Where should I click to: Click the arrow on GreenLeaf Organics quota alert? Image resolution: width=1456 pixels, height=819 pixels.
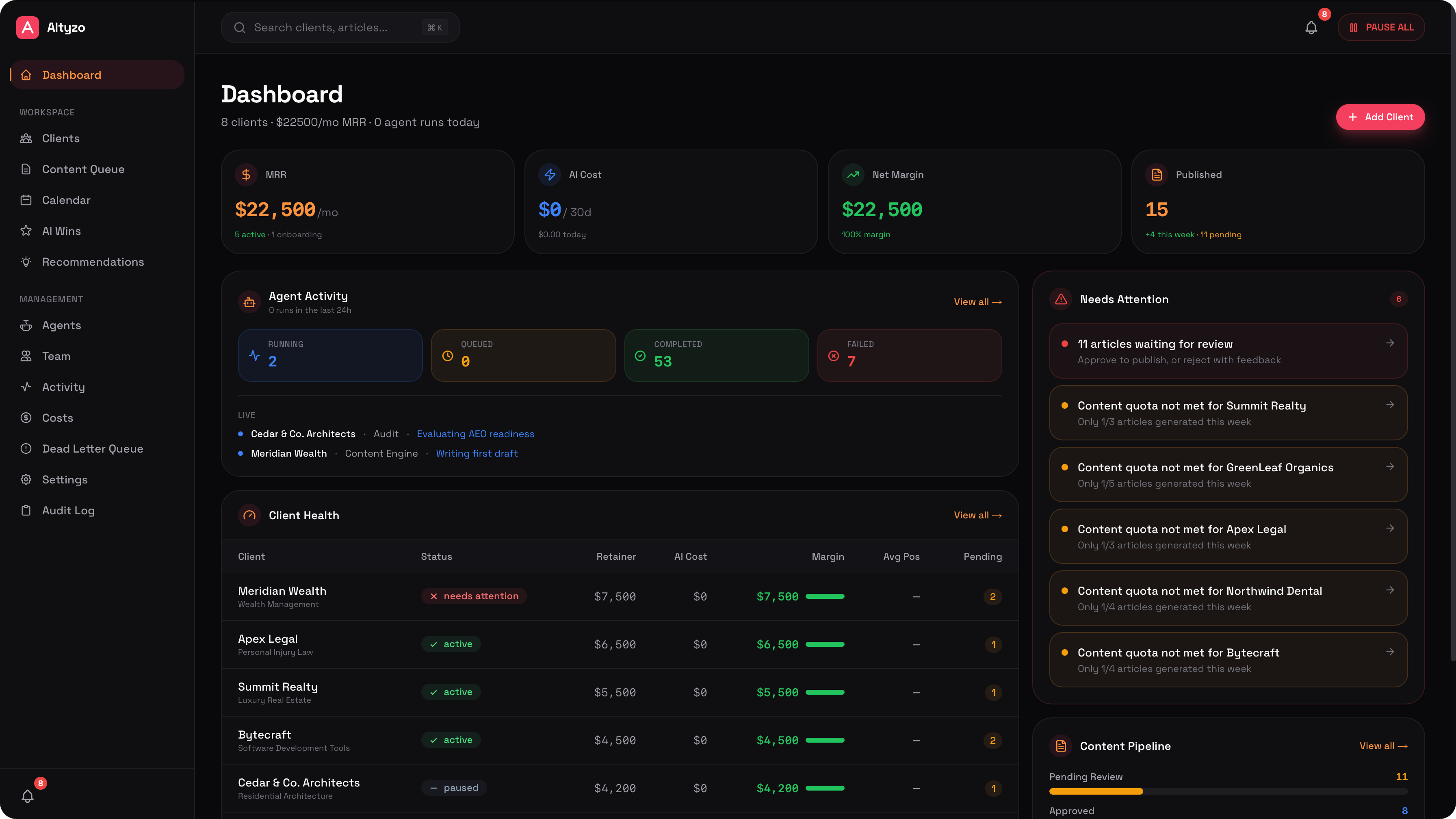[x=1390, y=466]
